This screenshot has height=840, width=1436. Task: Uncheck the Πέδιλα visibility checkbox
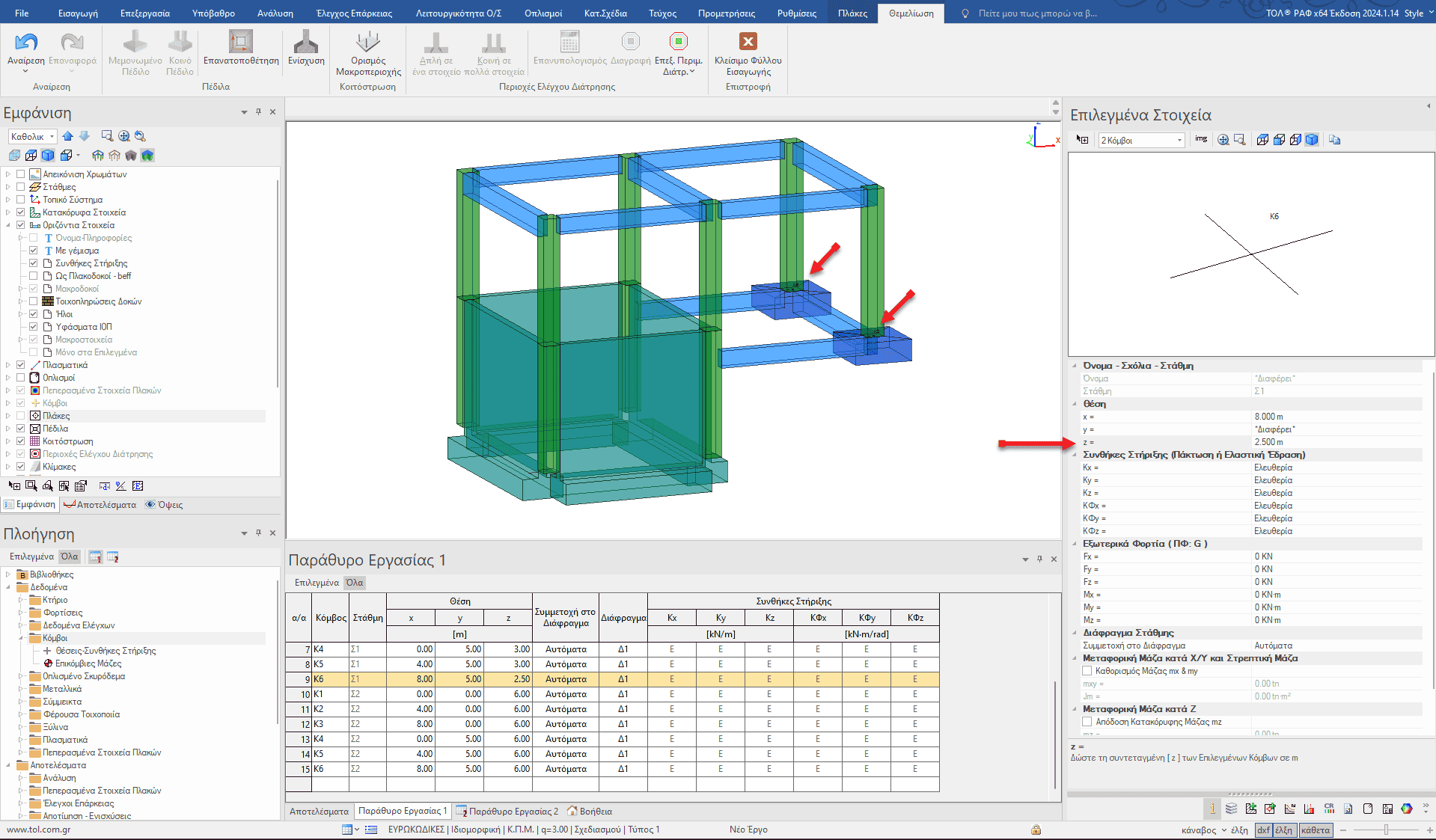[21, 429]
